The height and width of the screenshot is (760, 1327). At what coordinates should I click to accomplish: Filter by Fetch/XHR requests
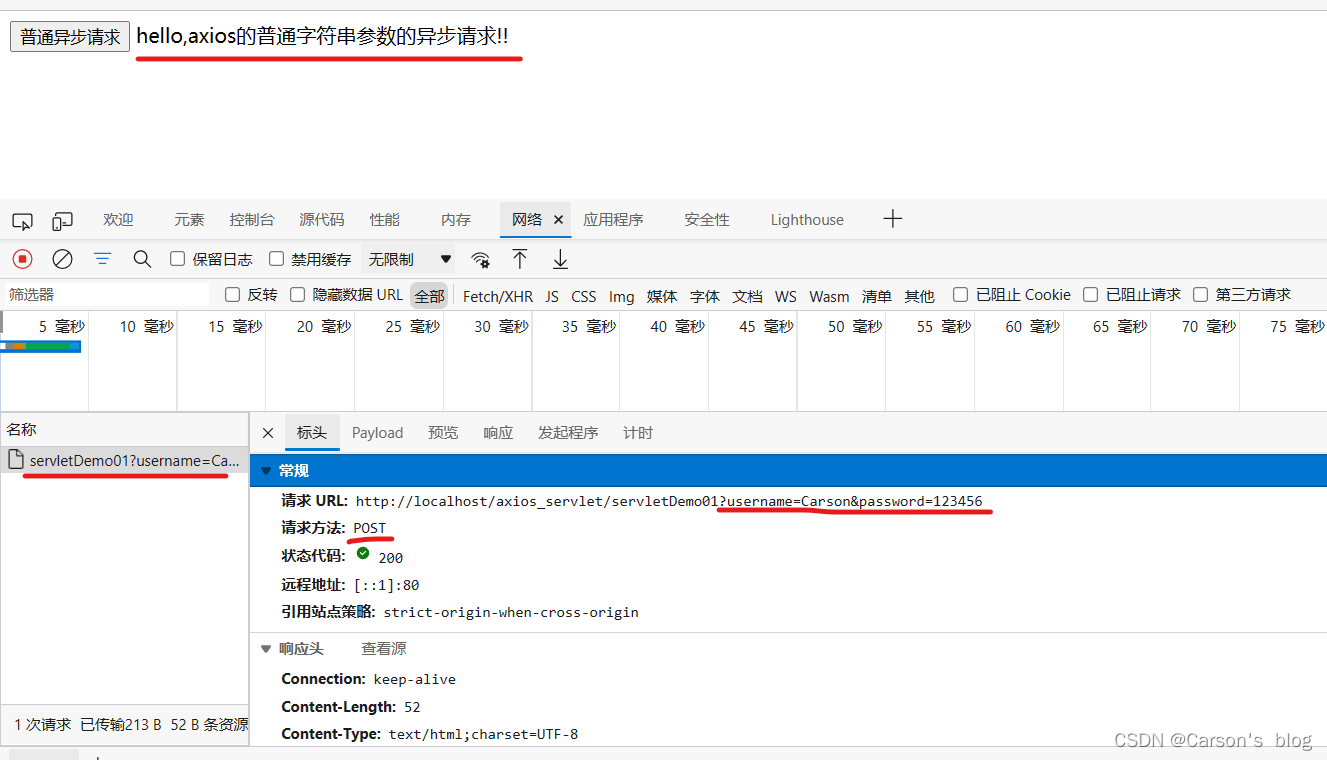pos(498,296)
